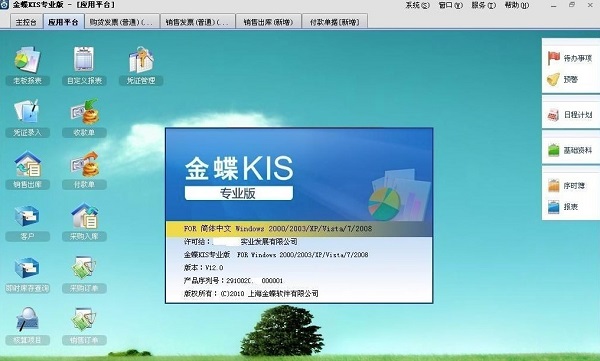Open 报表 reports in side panel

pyautogui.click(x=562, y=207)
